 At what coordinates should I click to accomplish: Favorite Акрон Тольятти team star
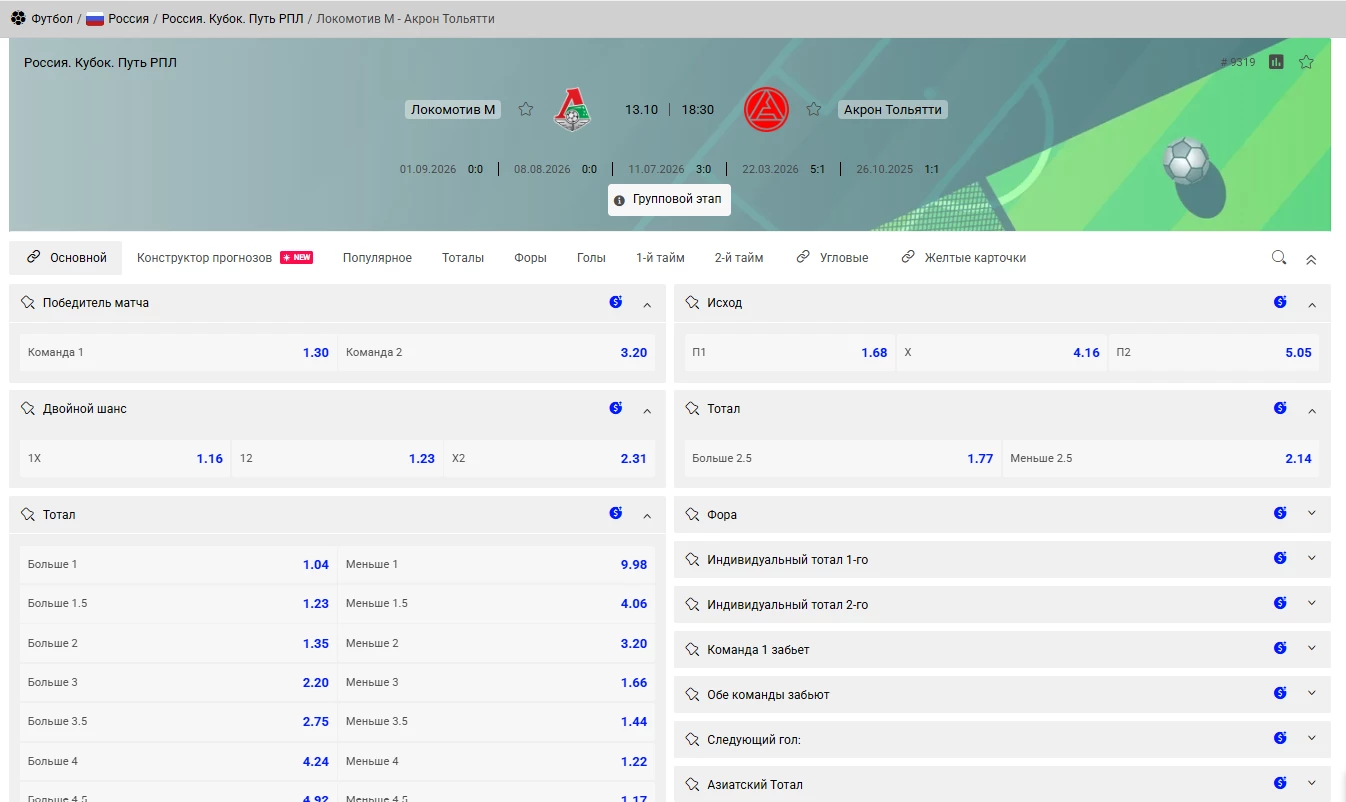tap(814, 109)
